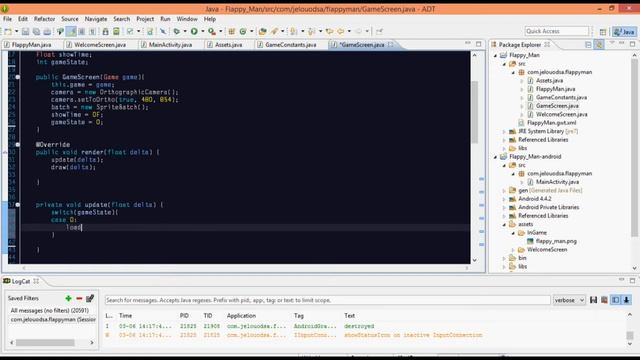This screenshot has width=640, height=360.
Task: Switch to the Assets.java tab
Action: 228,45
